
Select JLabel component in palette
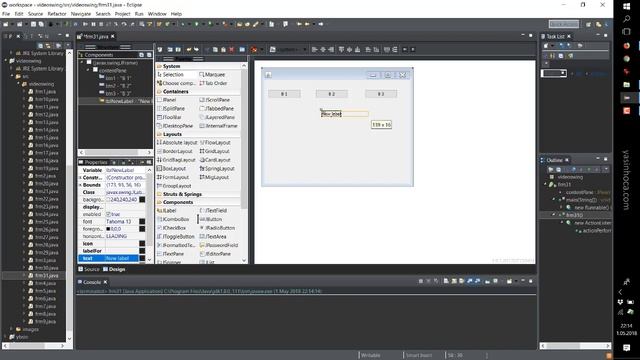[167, 211]
